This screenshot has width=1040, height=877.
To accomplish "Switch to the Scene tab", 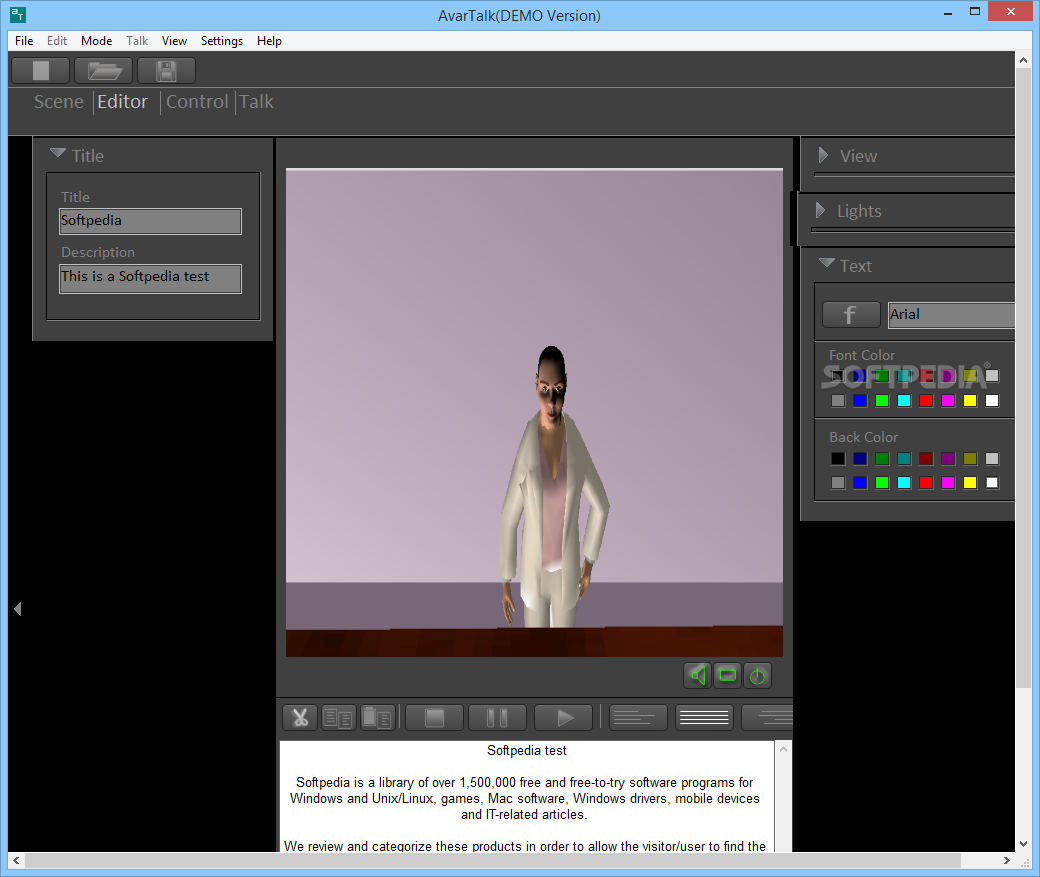I will pos(58,101).
